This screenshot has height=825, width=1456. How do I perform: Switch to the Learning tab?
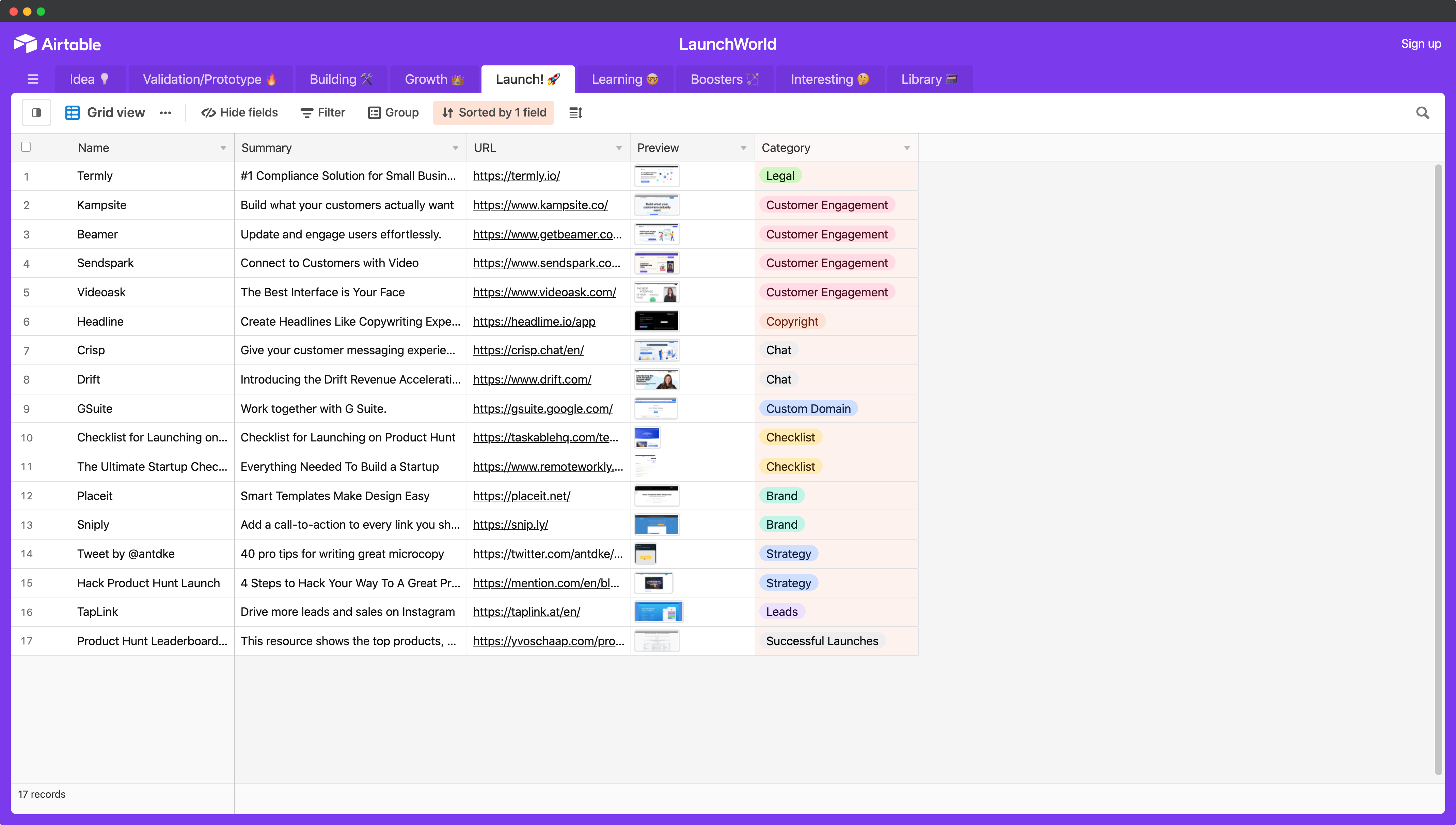[x=624, y=79]
